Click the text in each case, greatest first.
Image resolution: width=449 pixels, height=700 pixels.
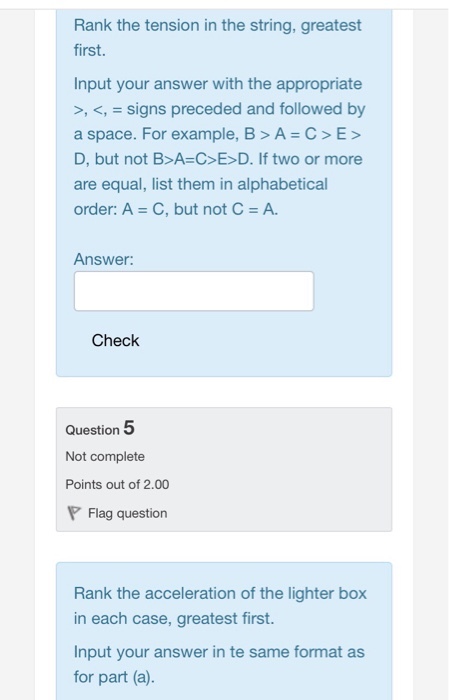(174, 618)
